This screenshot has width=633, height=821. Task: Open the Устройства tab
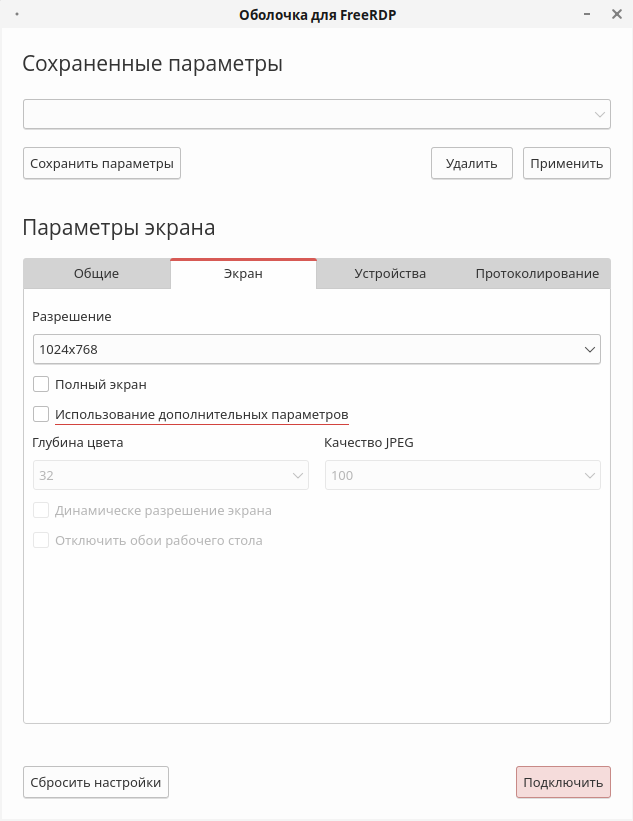[x=390, y=273]
